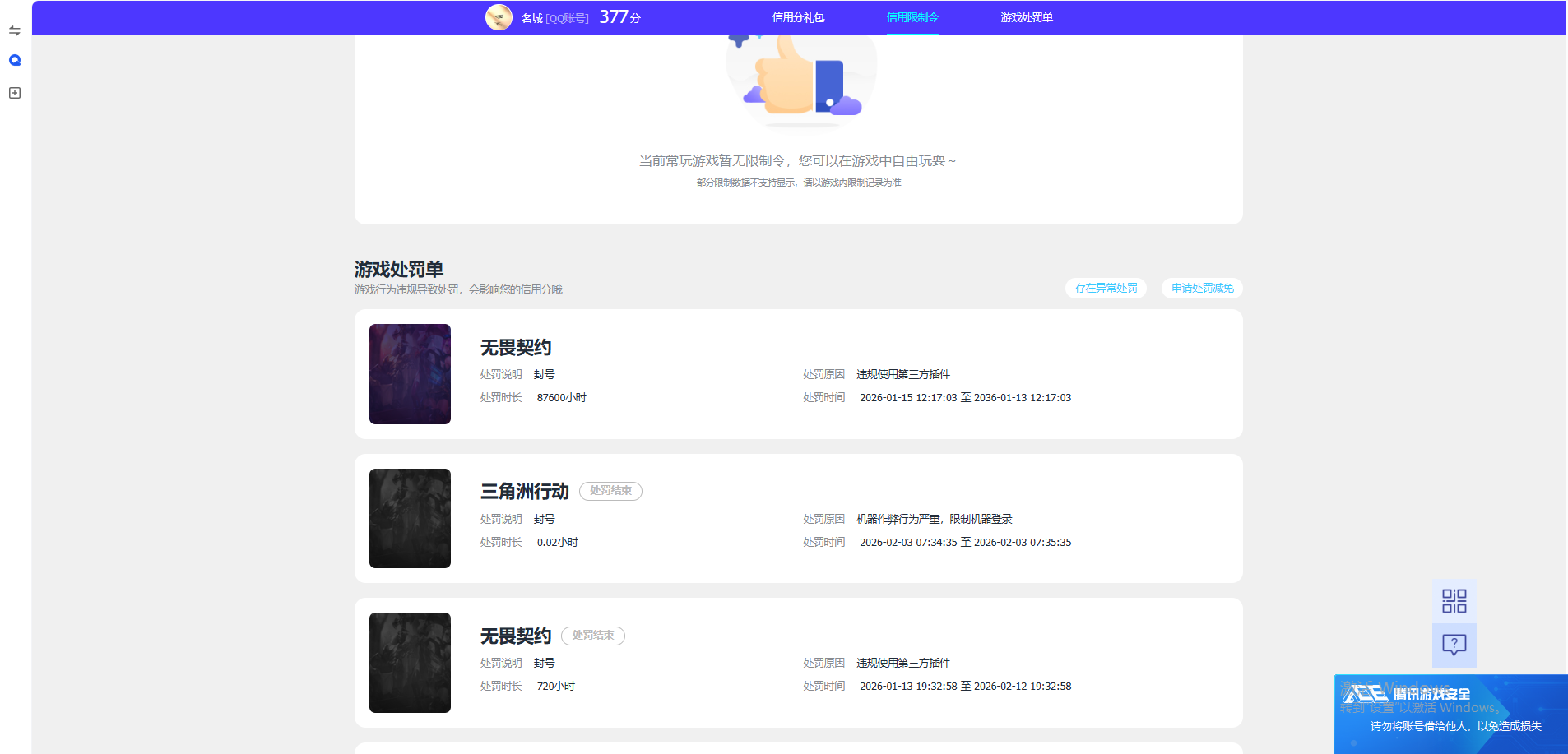Open the QR code floating icon
Viewport: 1568px width, 754px height.
pyautogui.click(x=1454, y=601)
